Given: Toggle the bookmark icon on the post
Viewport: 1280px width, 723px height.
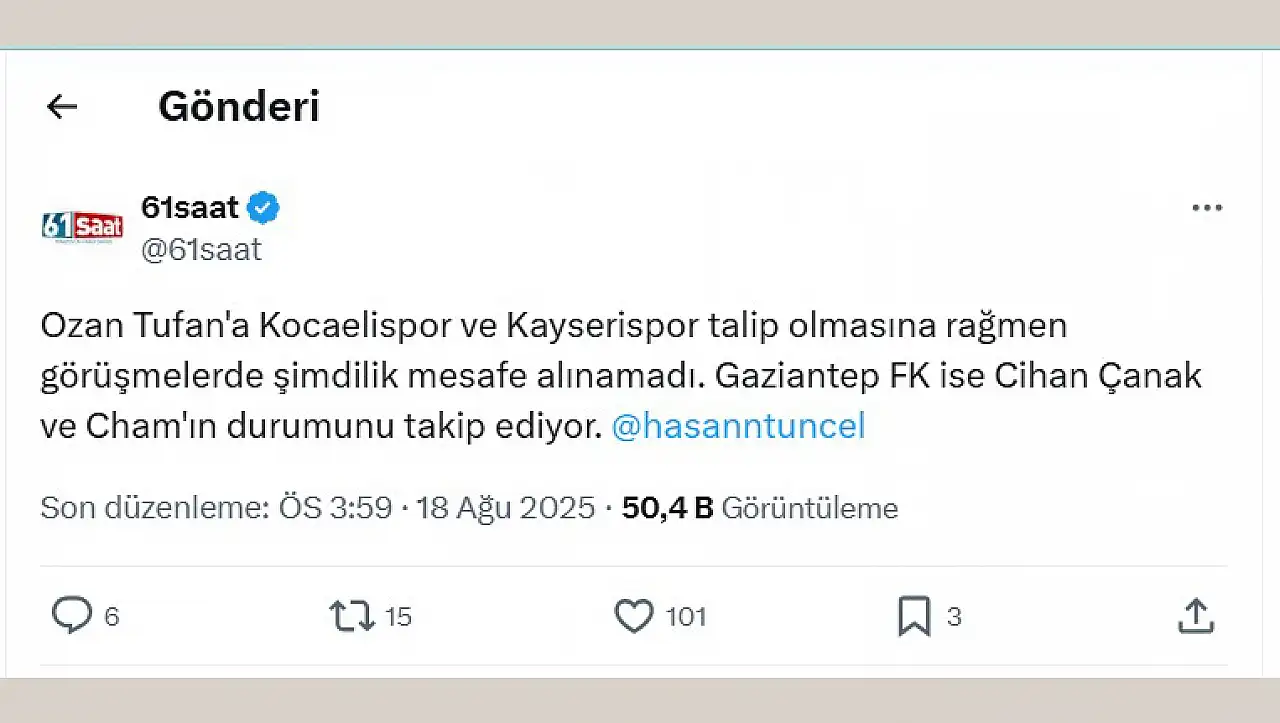Looking at the screenshot, I should pos(914,616).
